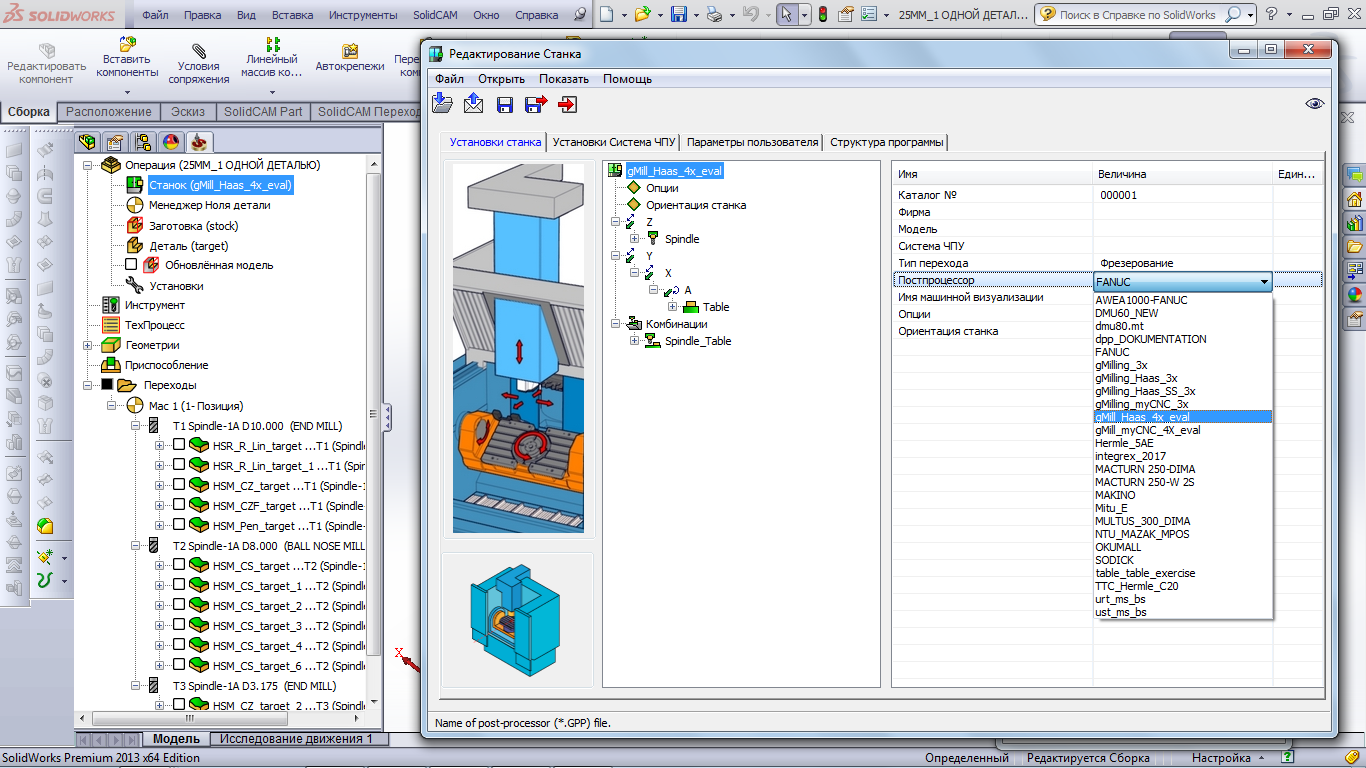Image resolution: width=1366 pixels, height=768 pixels.
Task: Click the open folder icon in machine editor toolbar
Action: point(442,104)
